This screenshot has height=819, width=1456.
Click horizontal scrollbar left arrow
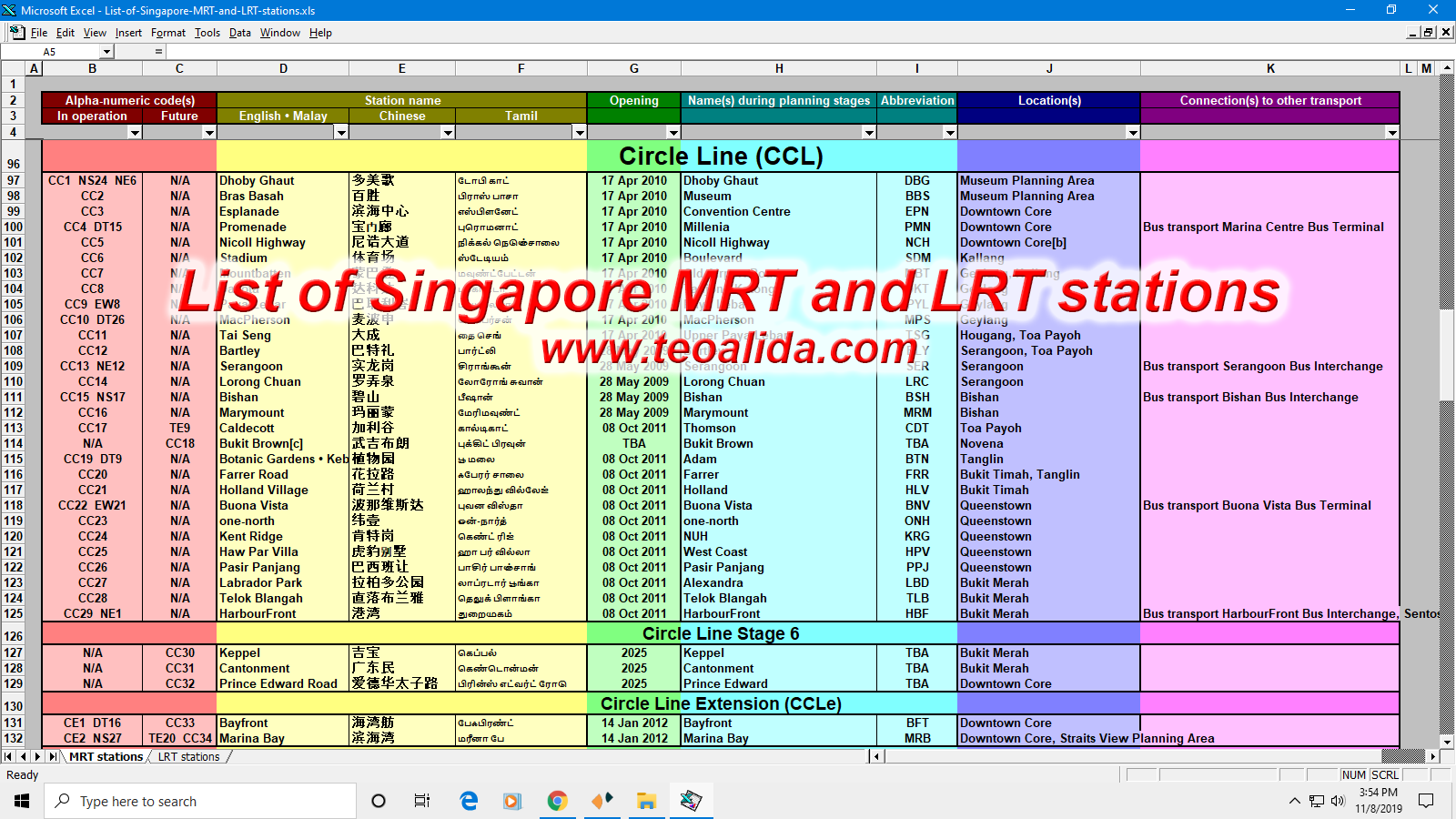click(x=877, y=756)
